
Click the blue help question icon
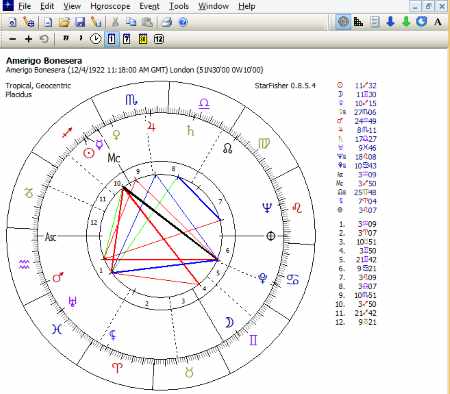tap(183, 22)
